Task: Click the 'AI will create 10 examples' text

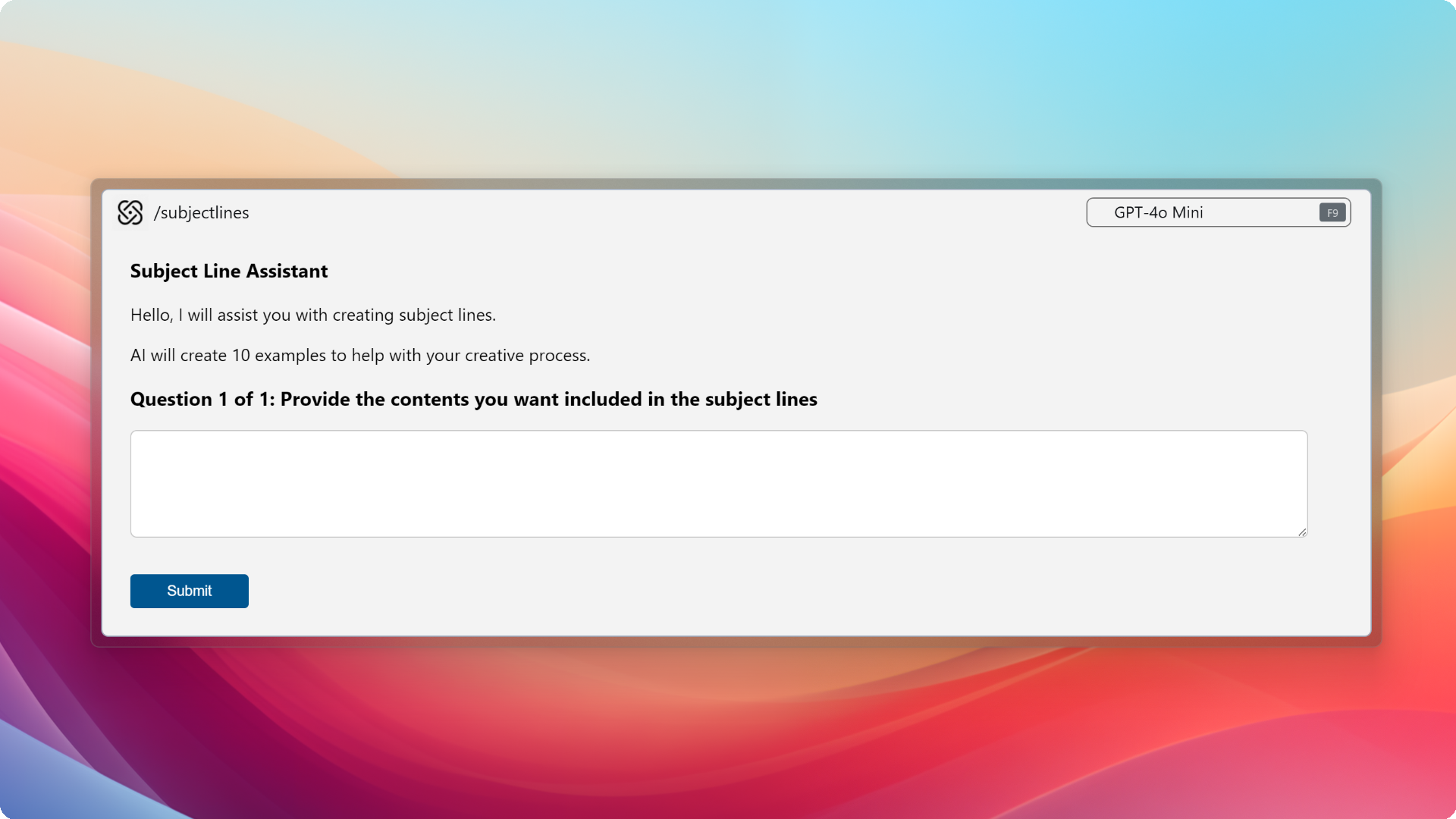Action: [x=360, y=356]
